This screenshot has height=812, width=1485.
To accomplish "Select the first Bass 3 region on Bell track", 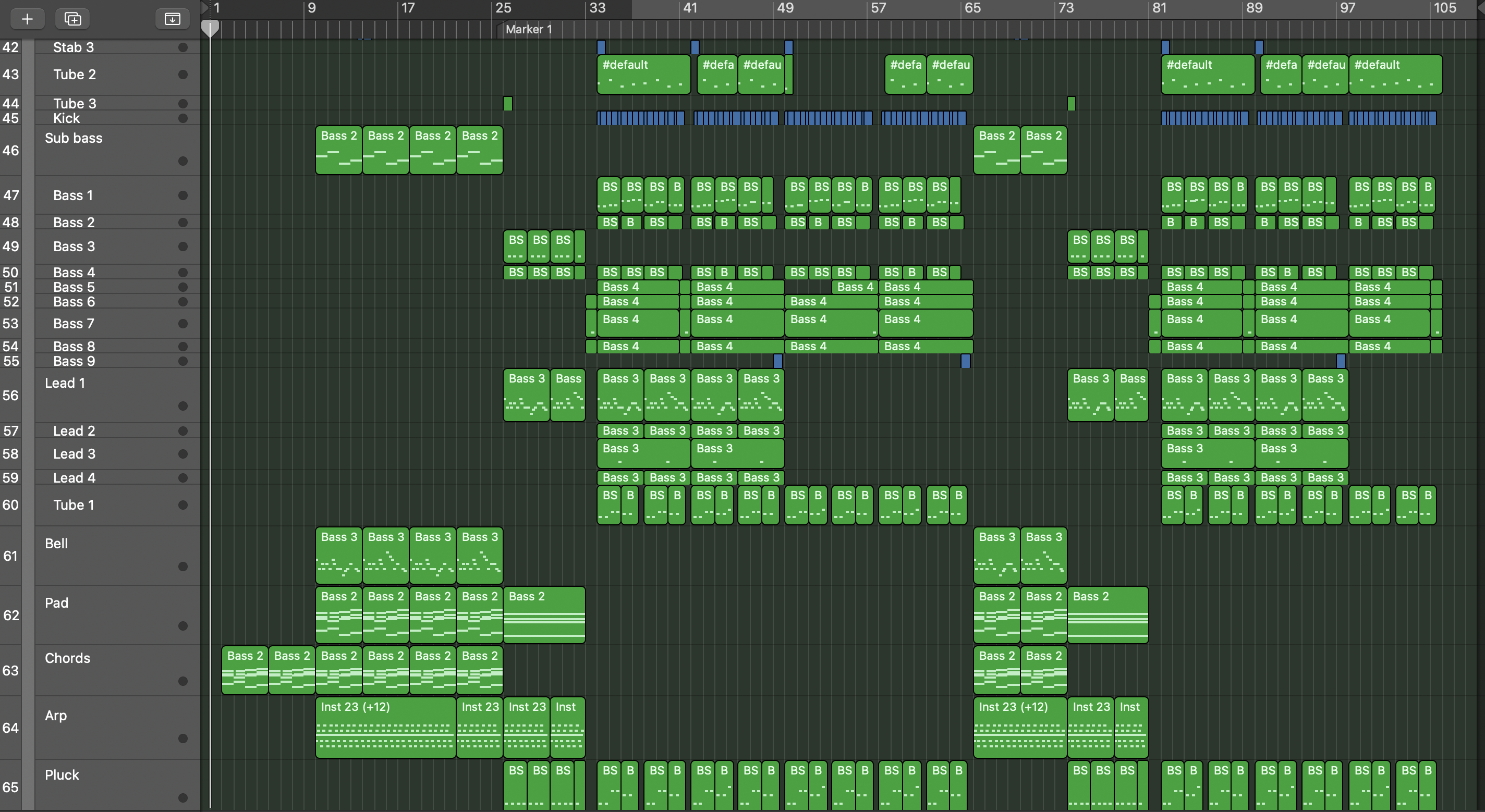I will click(338, 556).
